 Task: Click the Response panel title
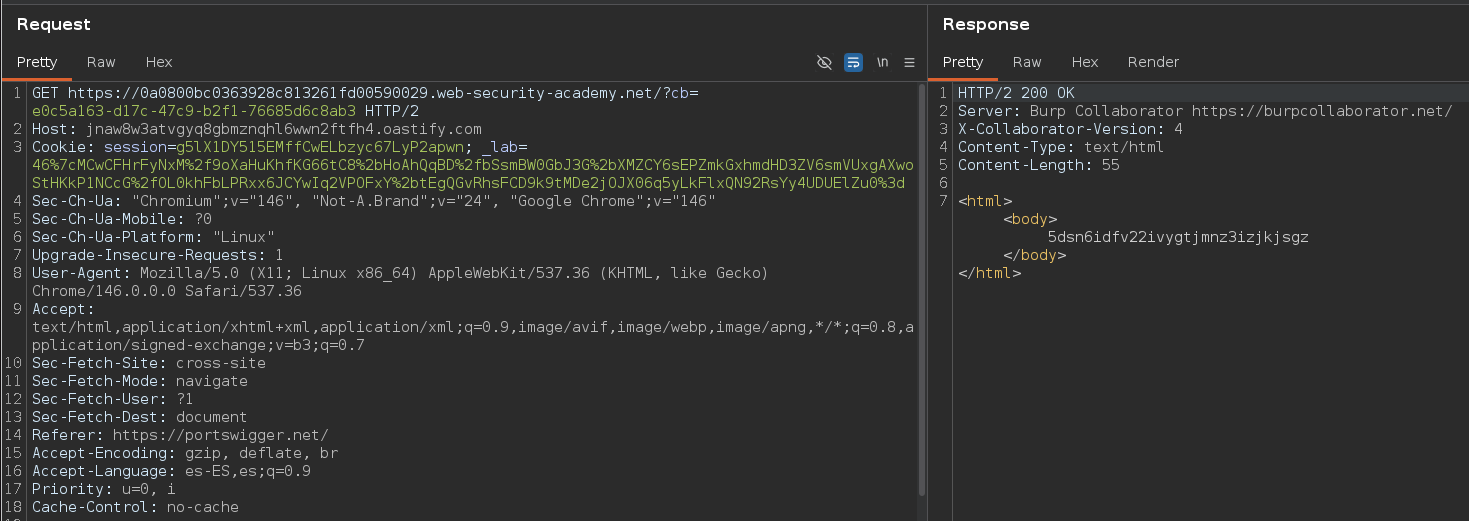[x=985, y=24]
